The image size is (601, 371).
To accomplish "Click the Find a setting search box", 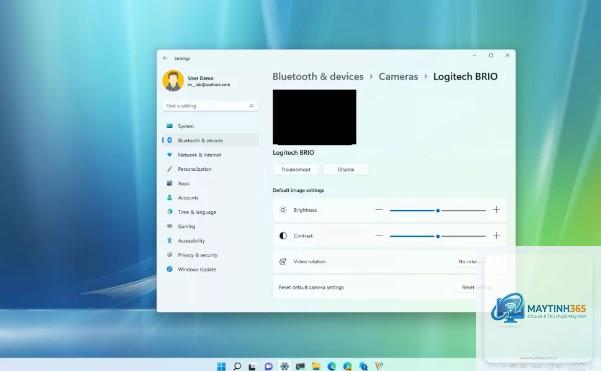I will (210, 106).
